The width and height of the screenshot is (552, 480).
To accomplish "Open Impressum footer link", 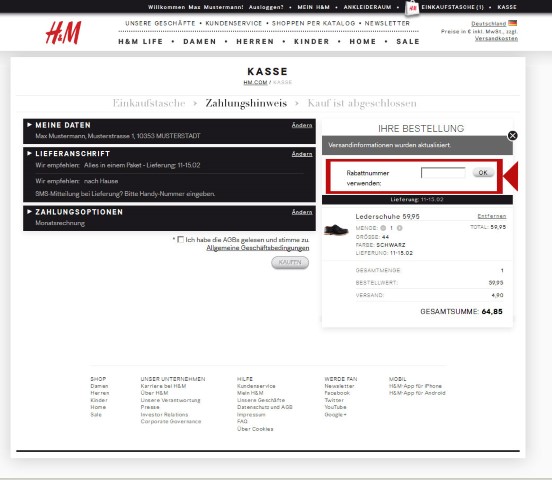I will click(x=251, y=414).
